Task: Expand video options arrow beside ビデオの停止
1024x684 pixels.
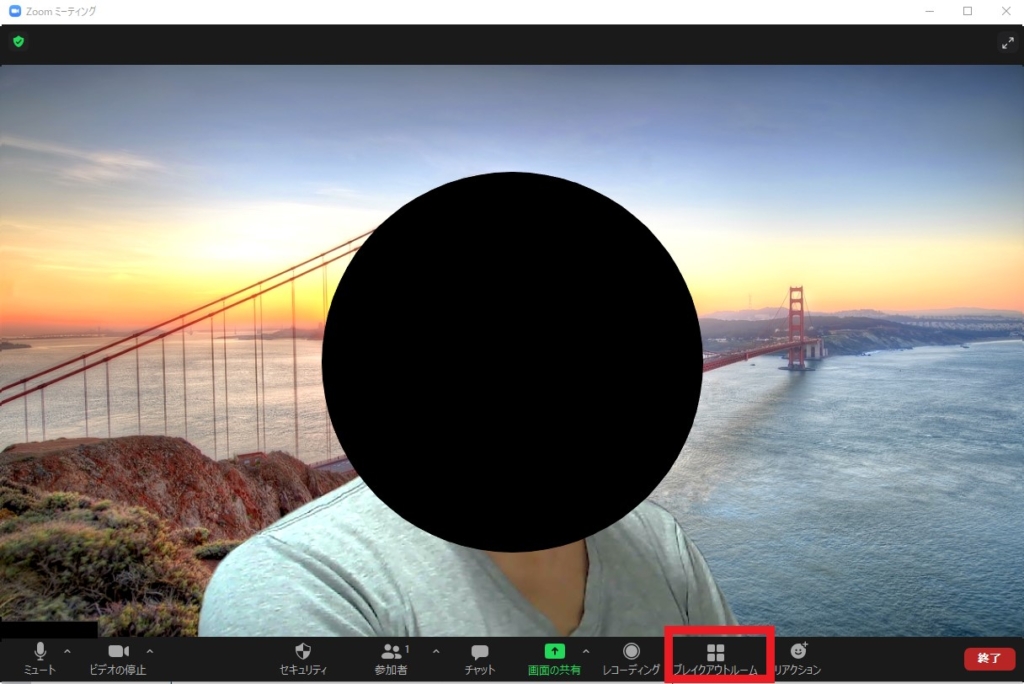Action: 150,651
